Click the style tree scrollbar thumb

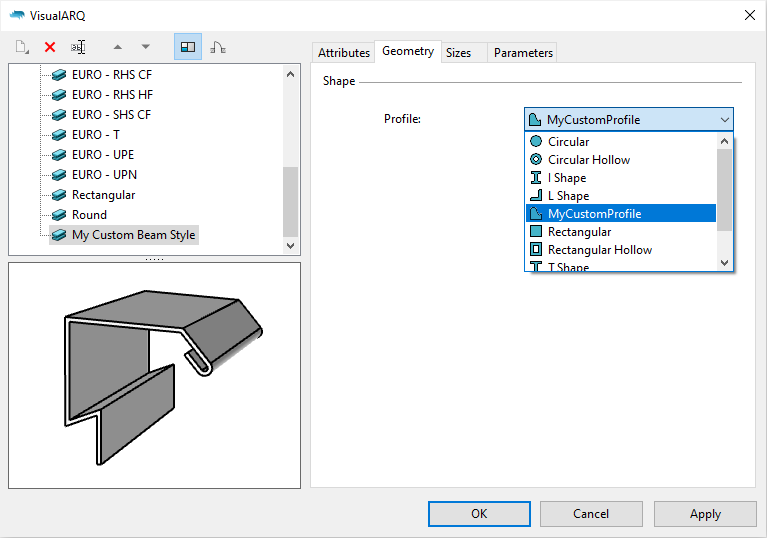coord(291,202)
